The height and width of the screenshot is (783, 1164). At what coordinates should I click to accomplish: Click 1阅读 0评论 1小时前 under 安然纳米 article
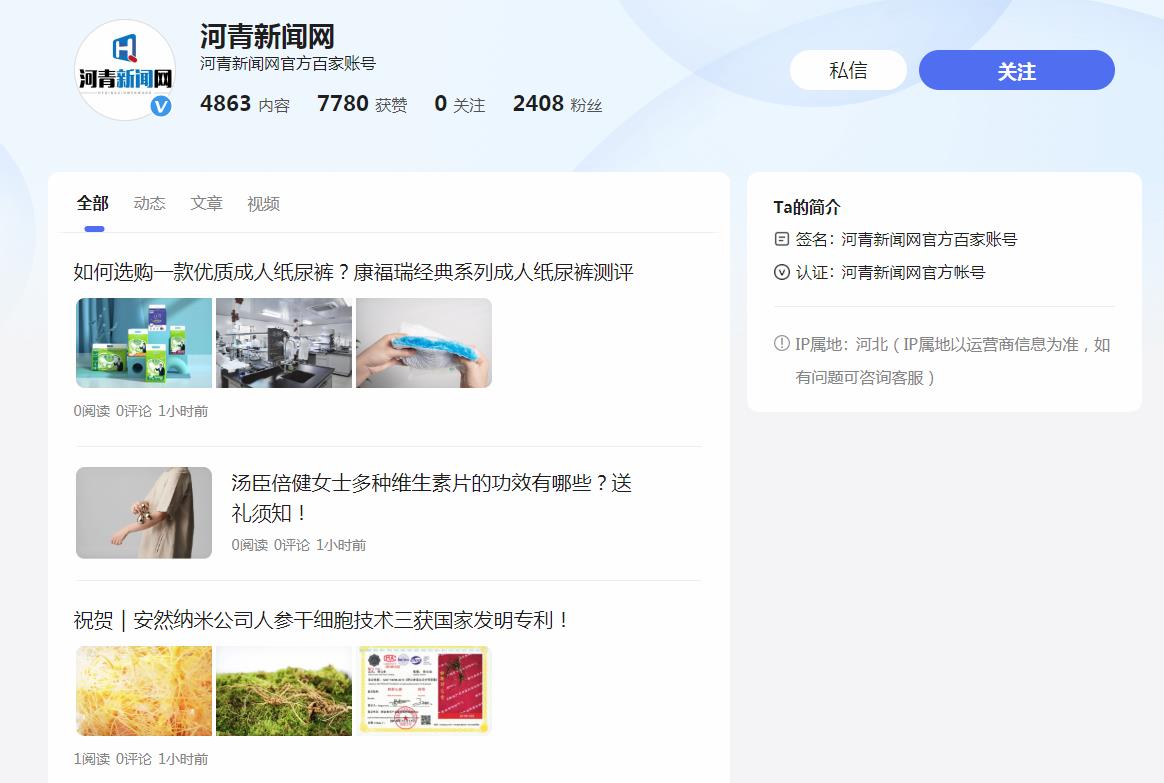(141, 759)
